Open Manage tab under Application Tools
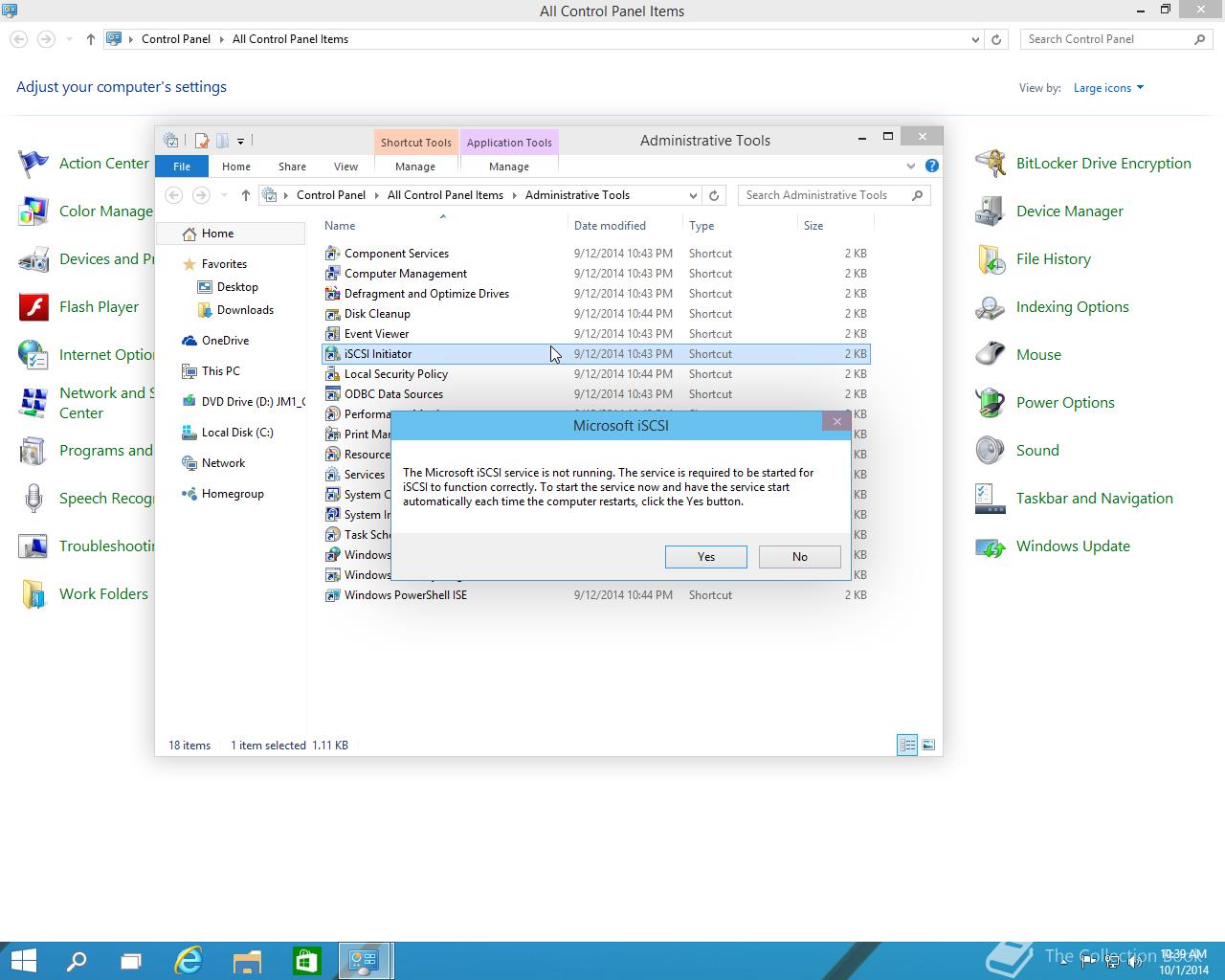The height and width of the screenshot is (980, 1225). coord(509,167)
